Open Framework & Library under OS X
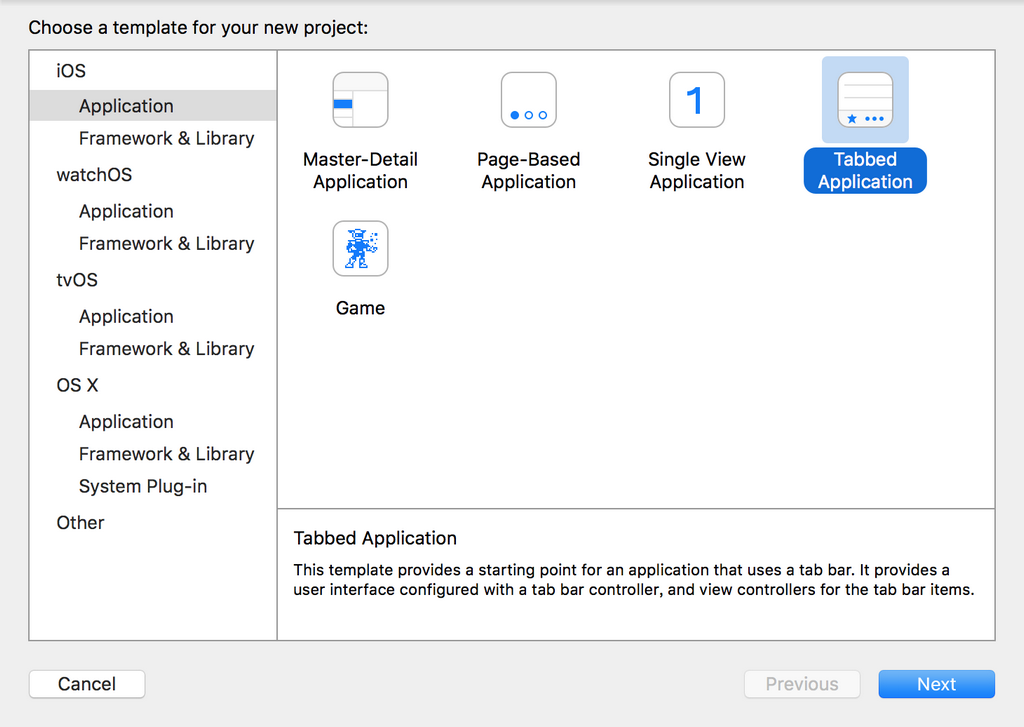1024x727 pixels. [x=166, y=454]
